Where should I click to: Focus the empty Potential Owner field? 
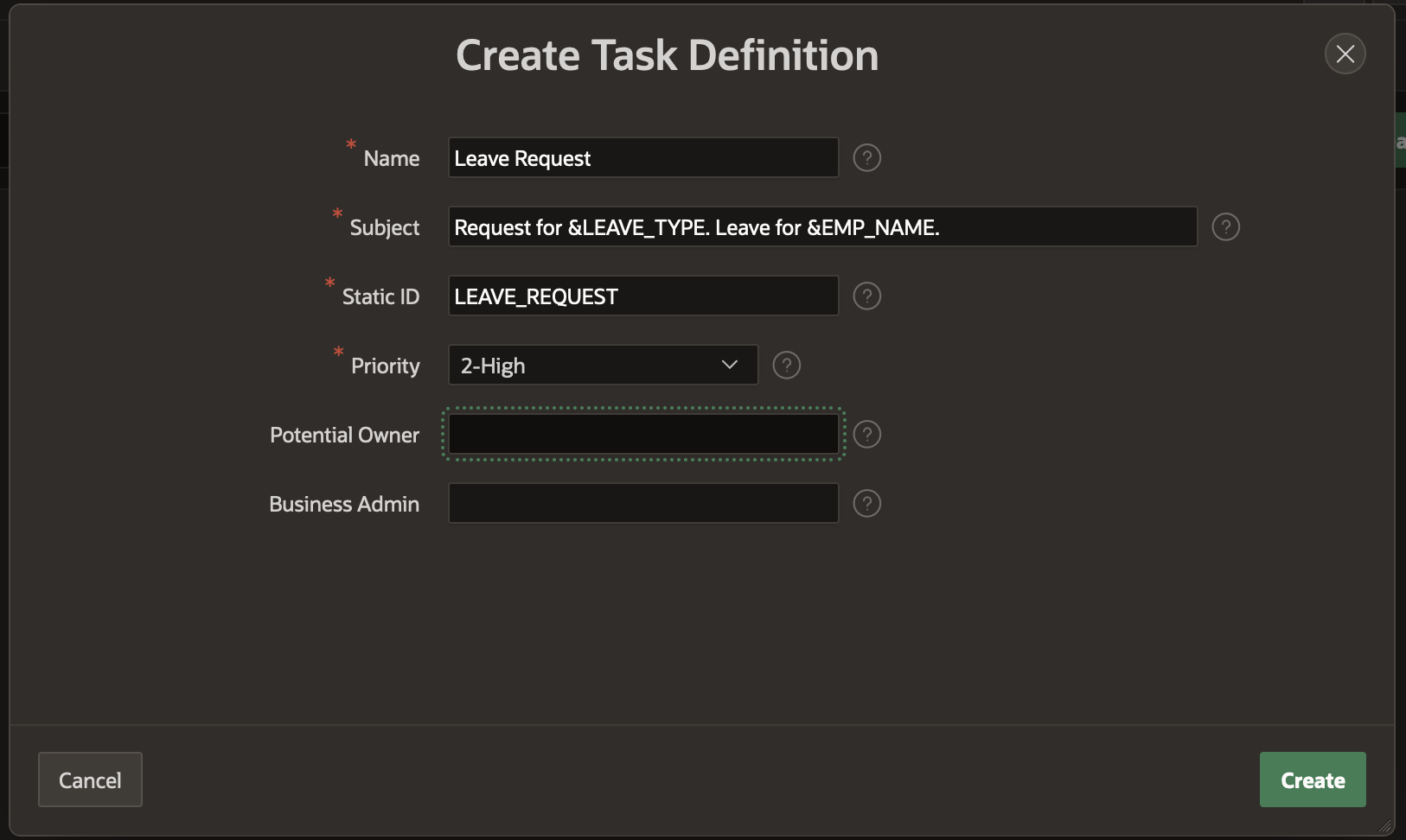(642, 435)
